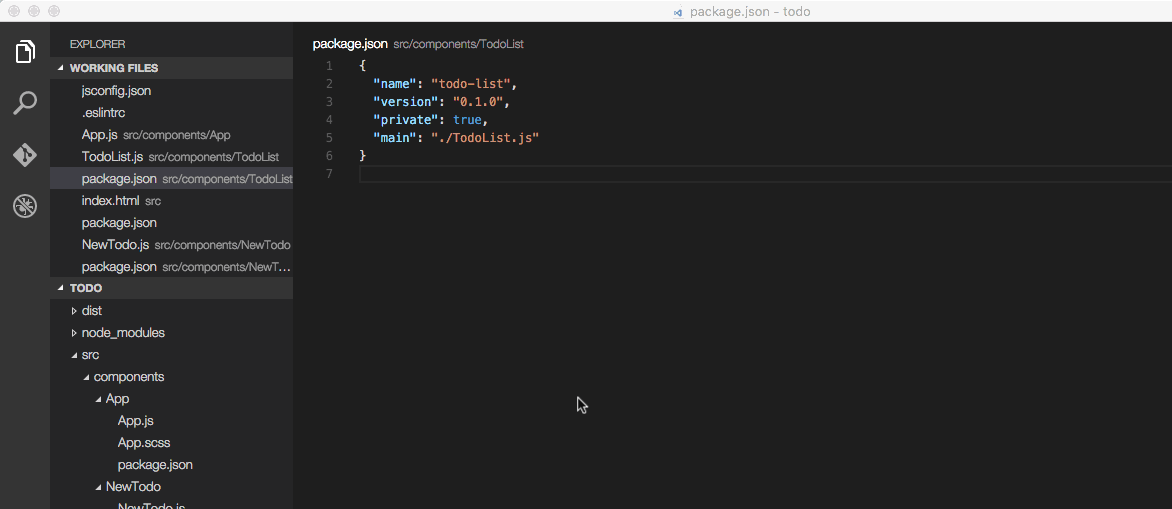The width and height of the screenshot is (1172, 509).
Task: Open App.scss in the file tree
Action: (143, 443)
